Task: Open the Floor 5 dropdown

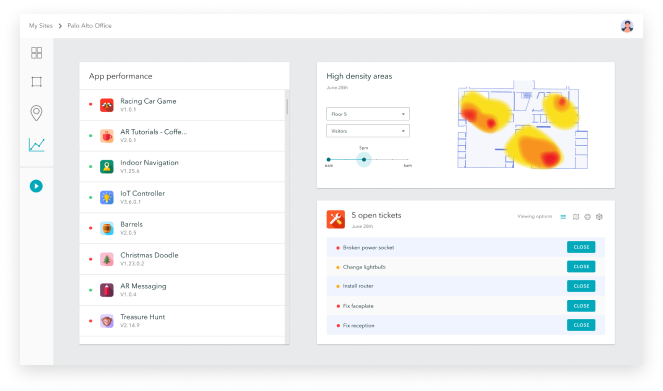Action: (368, 114)
